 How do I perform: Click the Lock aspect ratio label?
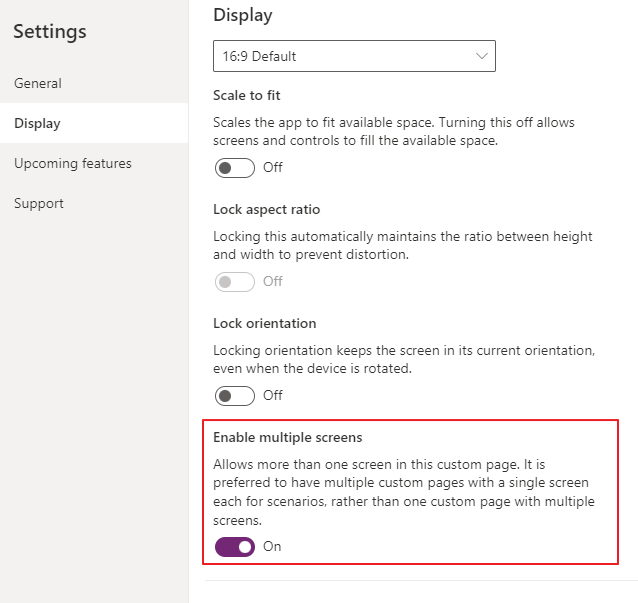click(x=266, y=210)
